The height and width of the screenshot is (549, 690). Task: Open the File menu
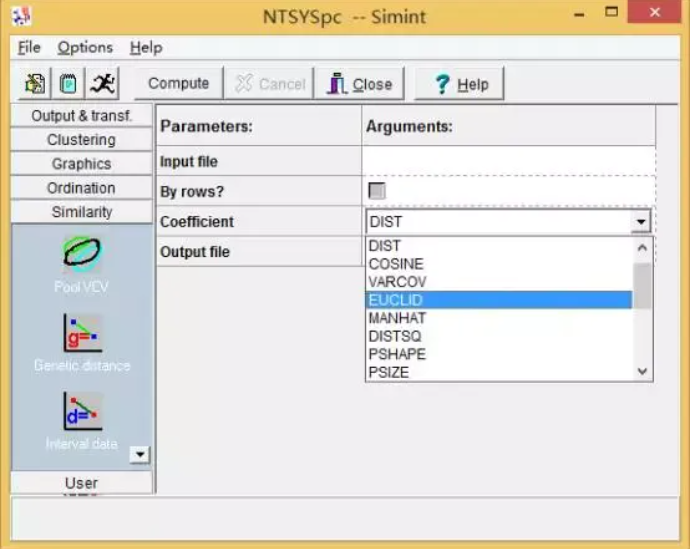click(29, 47)
